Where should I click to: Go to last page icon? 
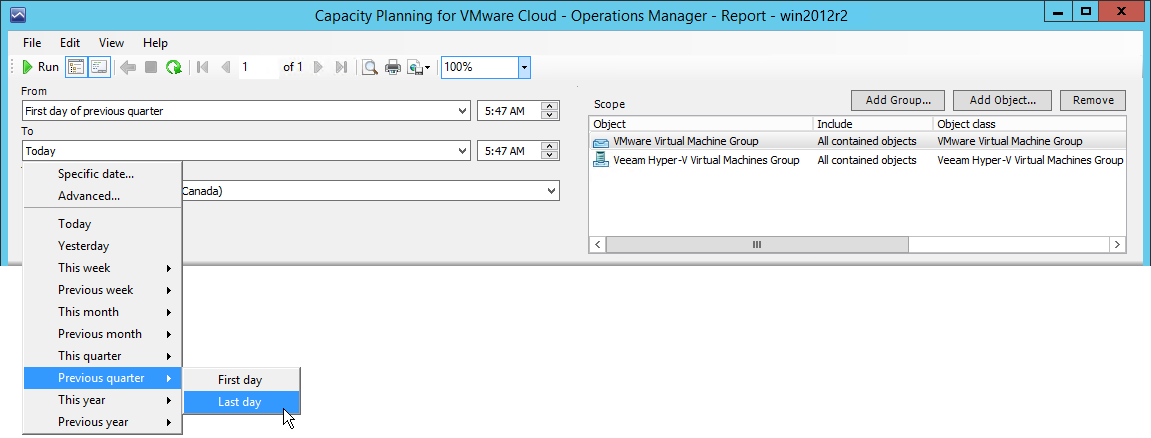tap(341, 67)
